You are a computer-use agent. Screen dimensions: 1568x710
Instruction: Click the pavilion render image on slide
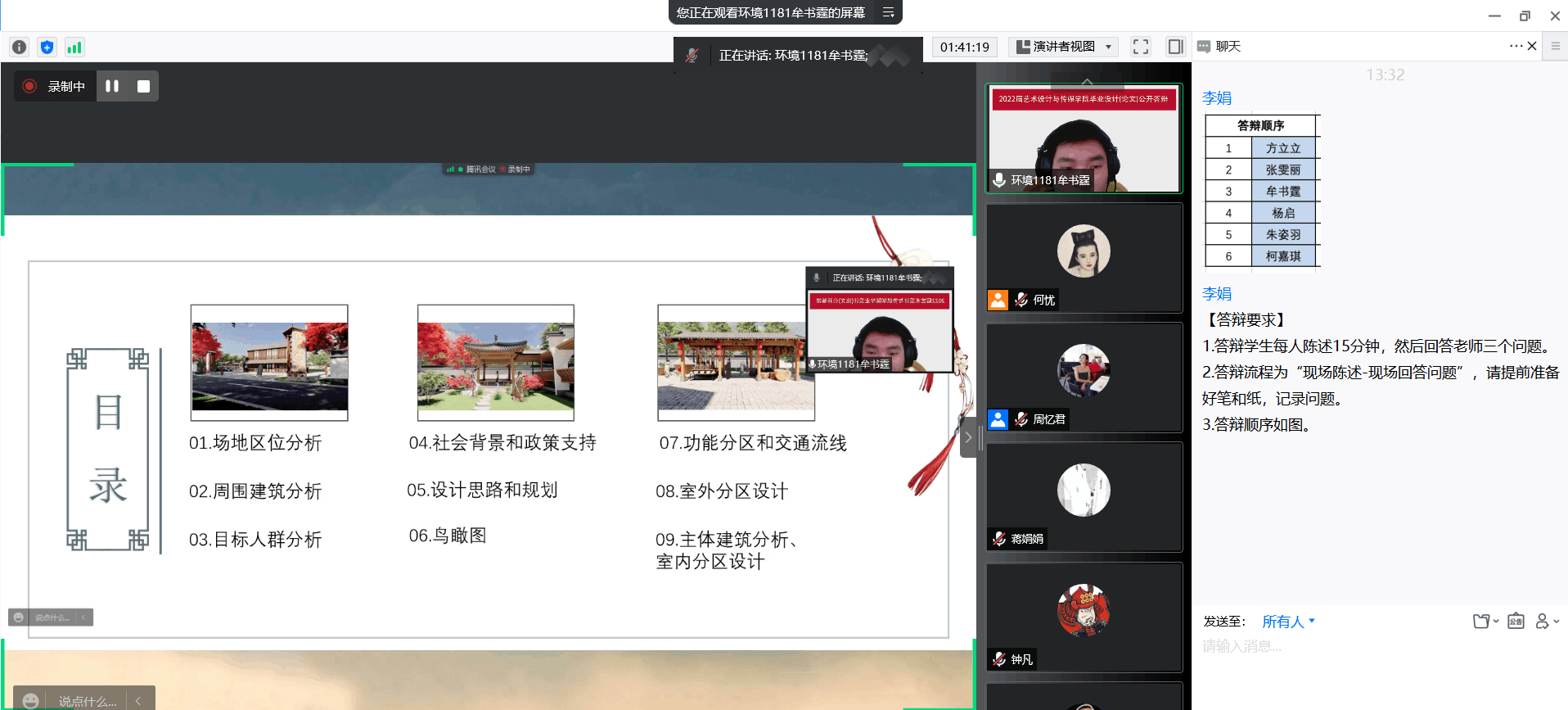496,363
